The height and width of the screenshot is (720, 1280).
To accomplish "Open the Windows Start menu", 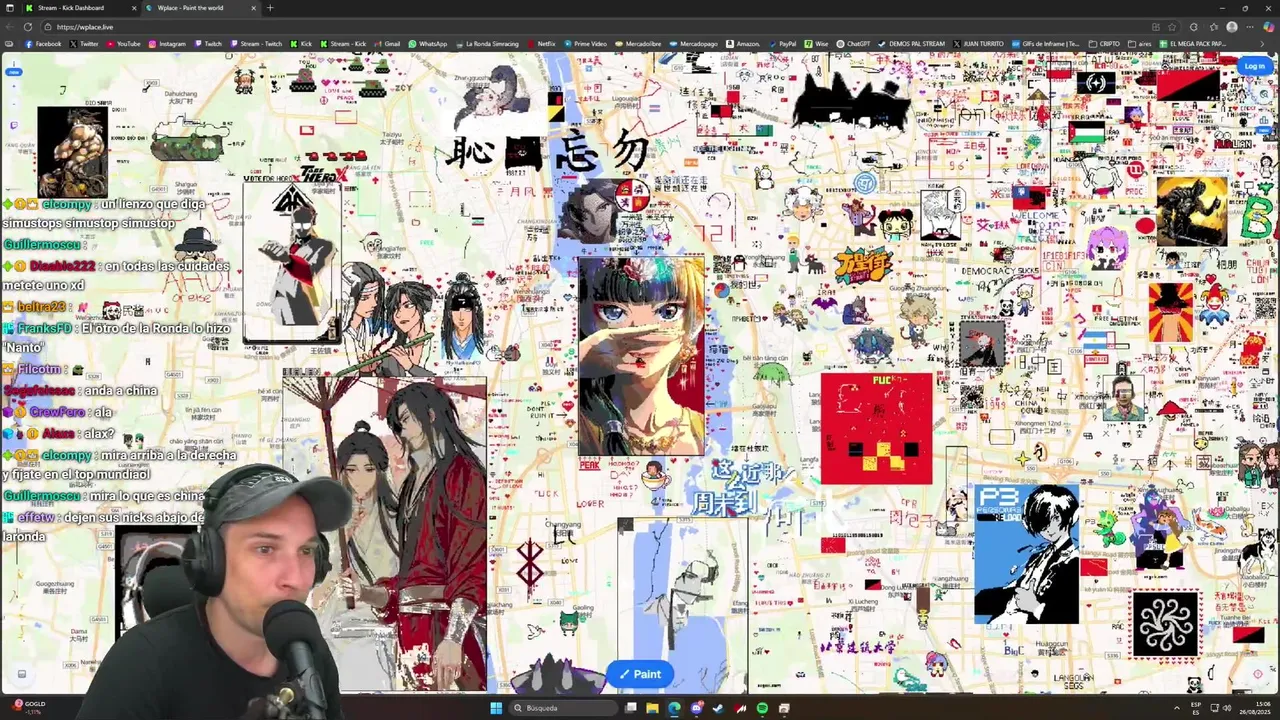I will pos(496,708).
